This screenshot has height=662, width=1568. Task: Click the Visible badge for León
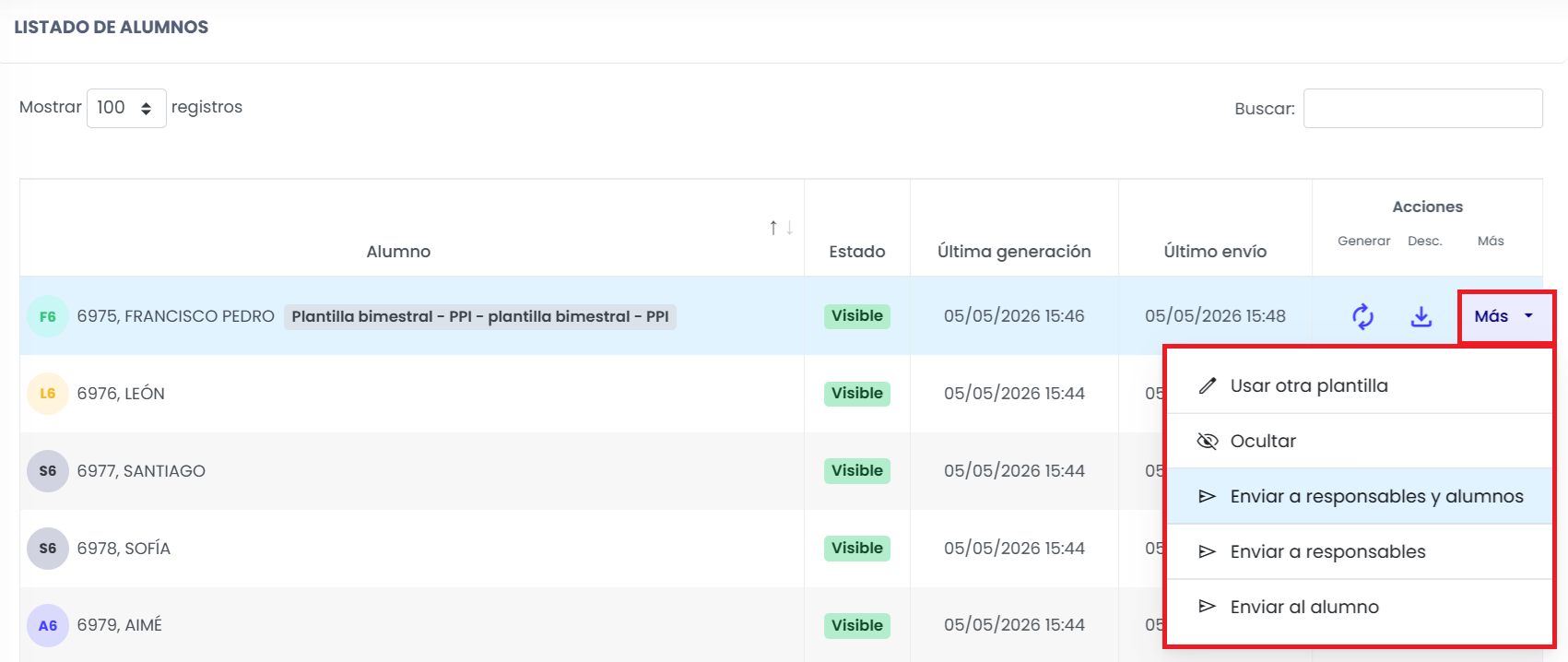pos(857,394)
